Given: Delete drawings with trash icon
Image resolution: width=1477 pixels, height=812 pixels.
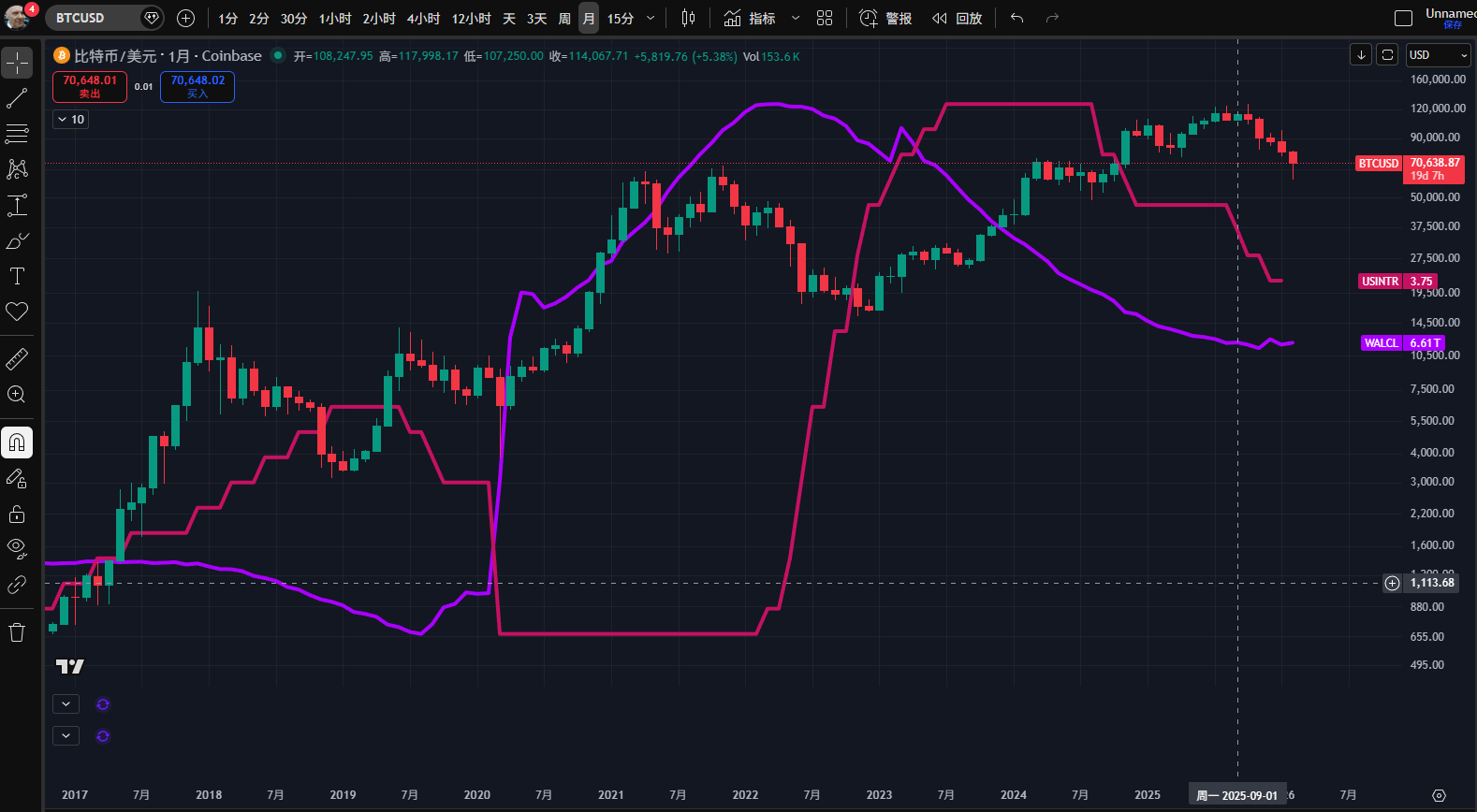Looking at the screenshot, I should pos(17,632).
